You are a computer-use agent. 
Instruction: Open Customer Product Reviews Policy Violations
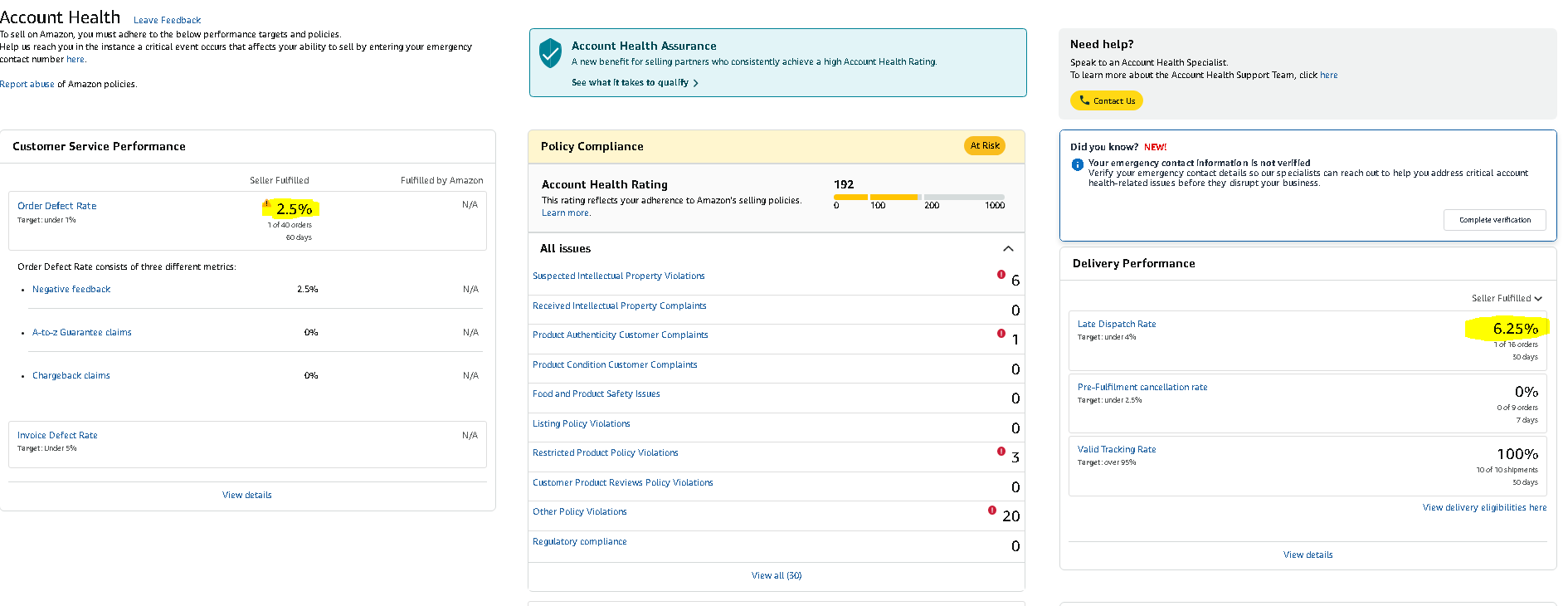coord(623,482)
